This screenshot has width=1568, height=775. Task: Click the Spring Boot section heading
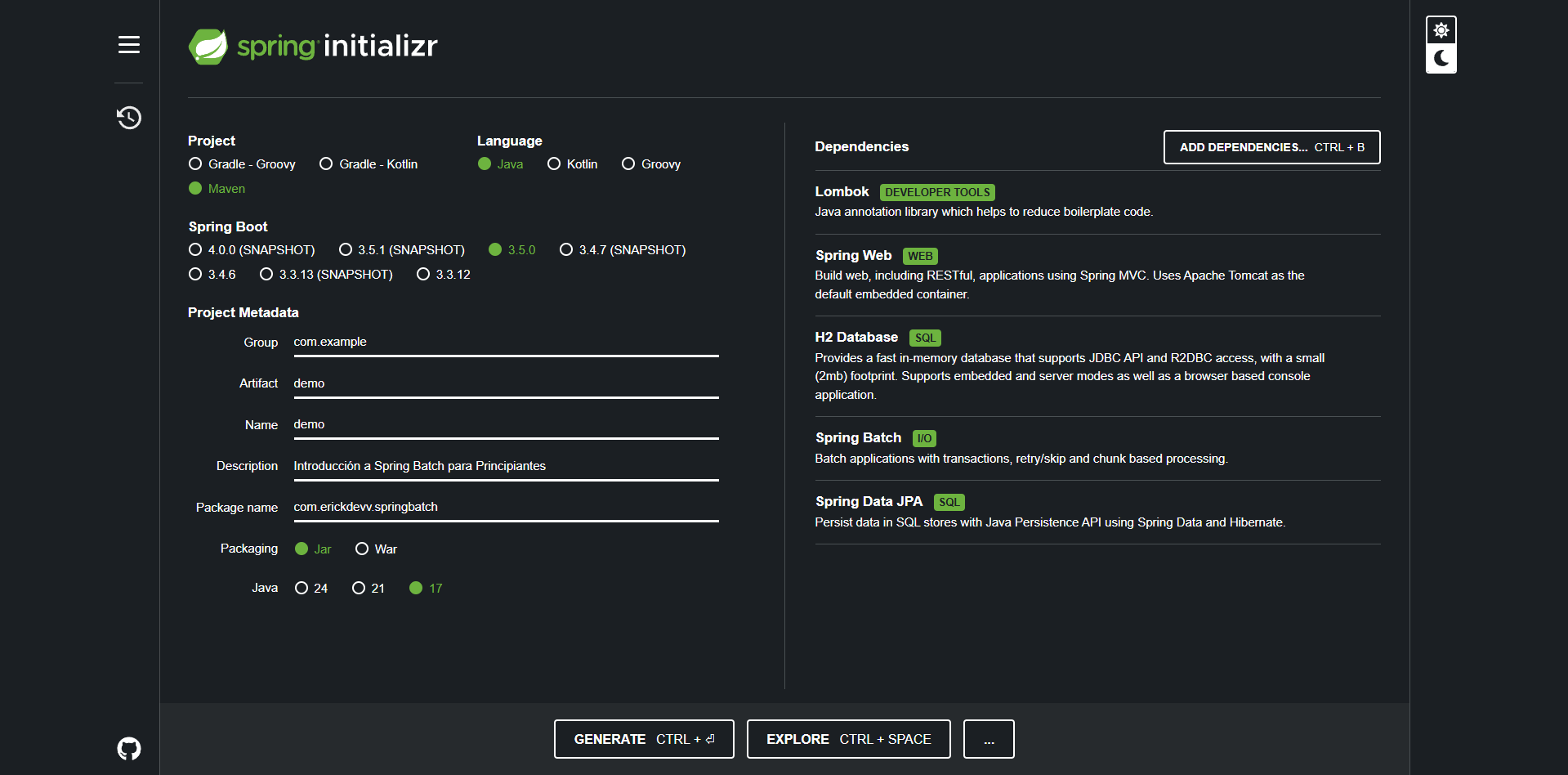coord(228,227)
